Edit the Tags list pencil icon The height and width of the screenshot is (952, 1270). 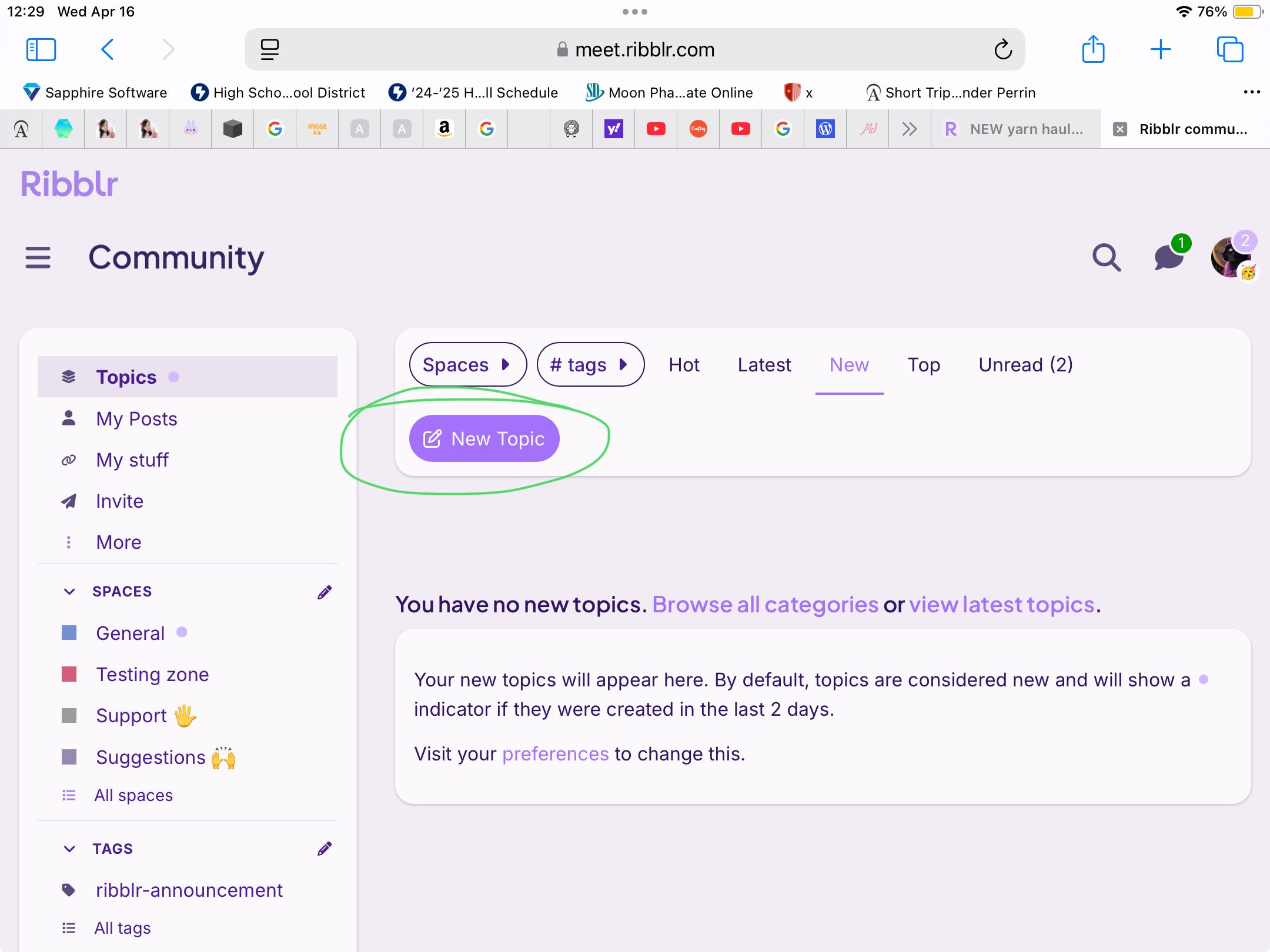[x=325, y=849]
